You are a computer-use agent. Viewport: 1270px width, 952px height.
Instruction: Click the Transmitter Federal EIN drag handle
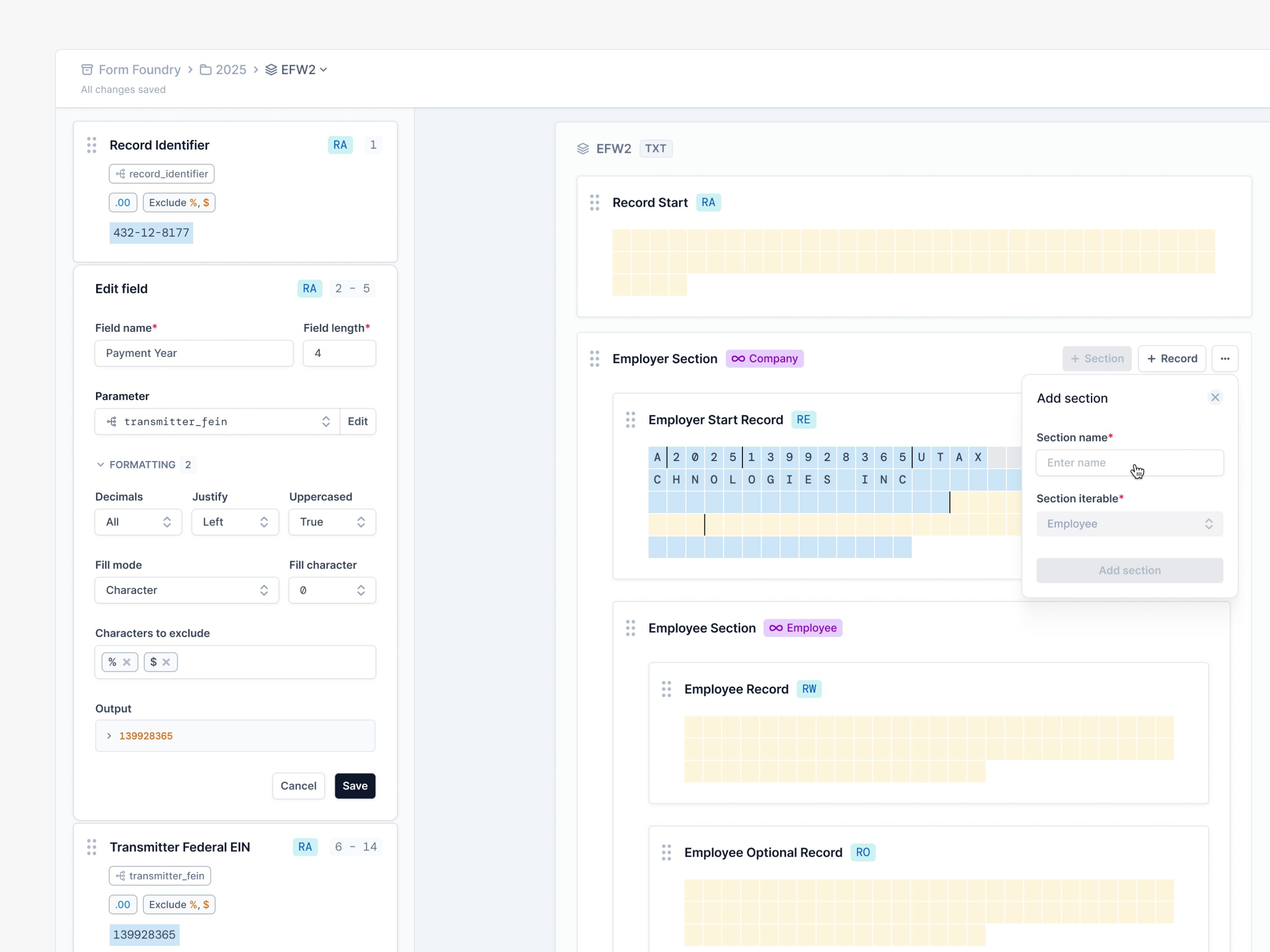point(91,847)
